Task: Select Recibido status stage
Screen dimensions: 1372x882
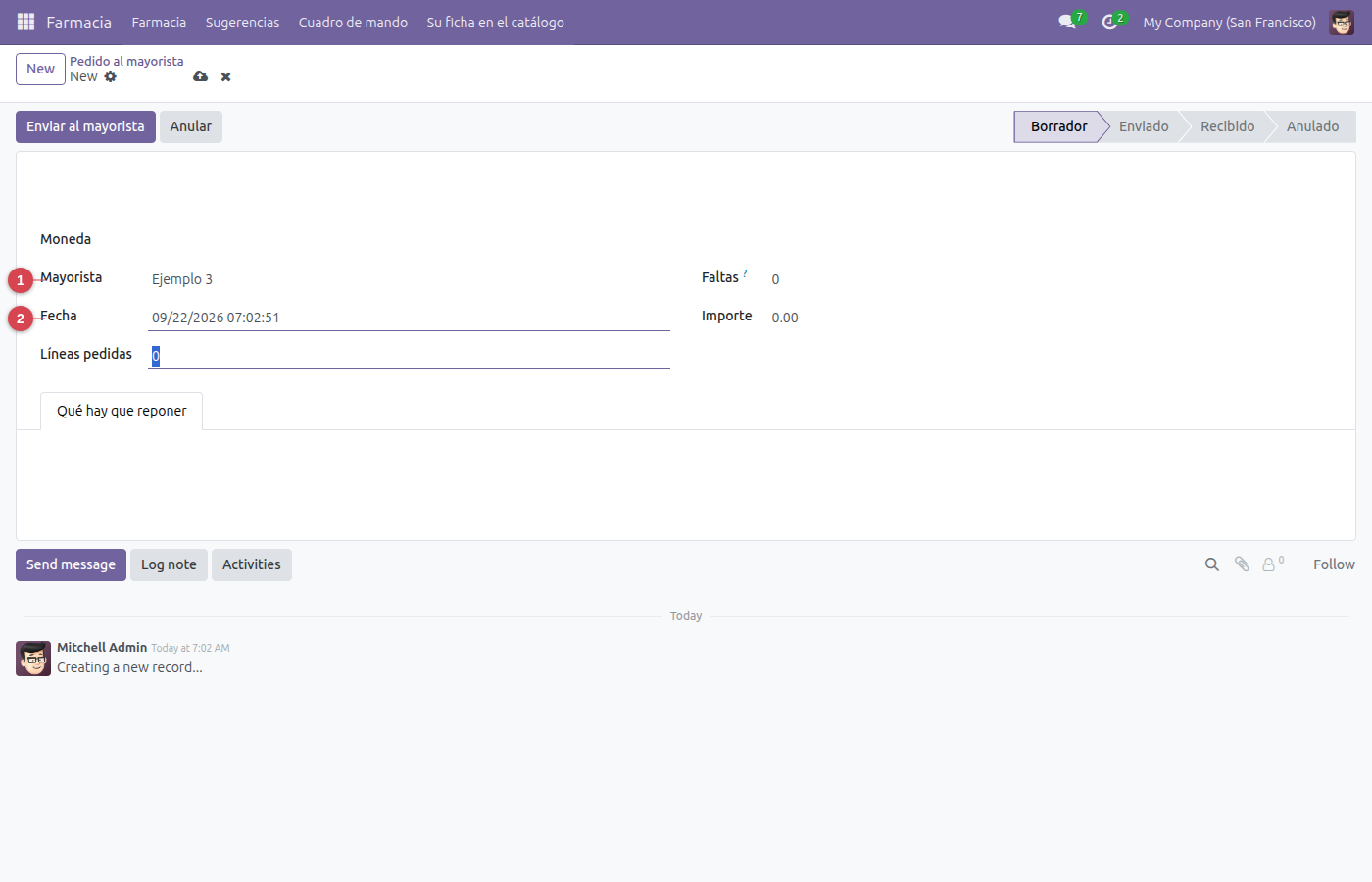Action: click(1227, 126)
